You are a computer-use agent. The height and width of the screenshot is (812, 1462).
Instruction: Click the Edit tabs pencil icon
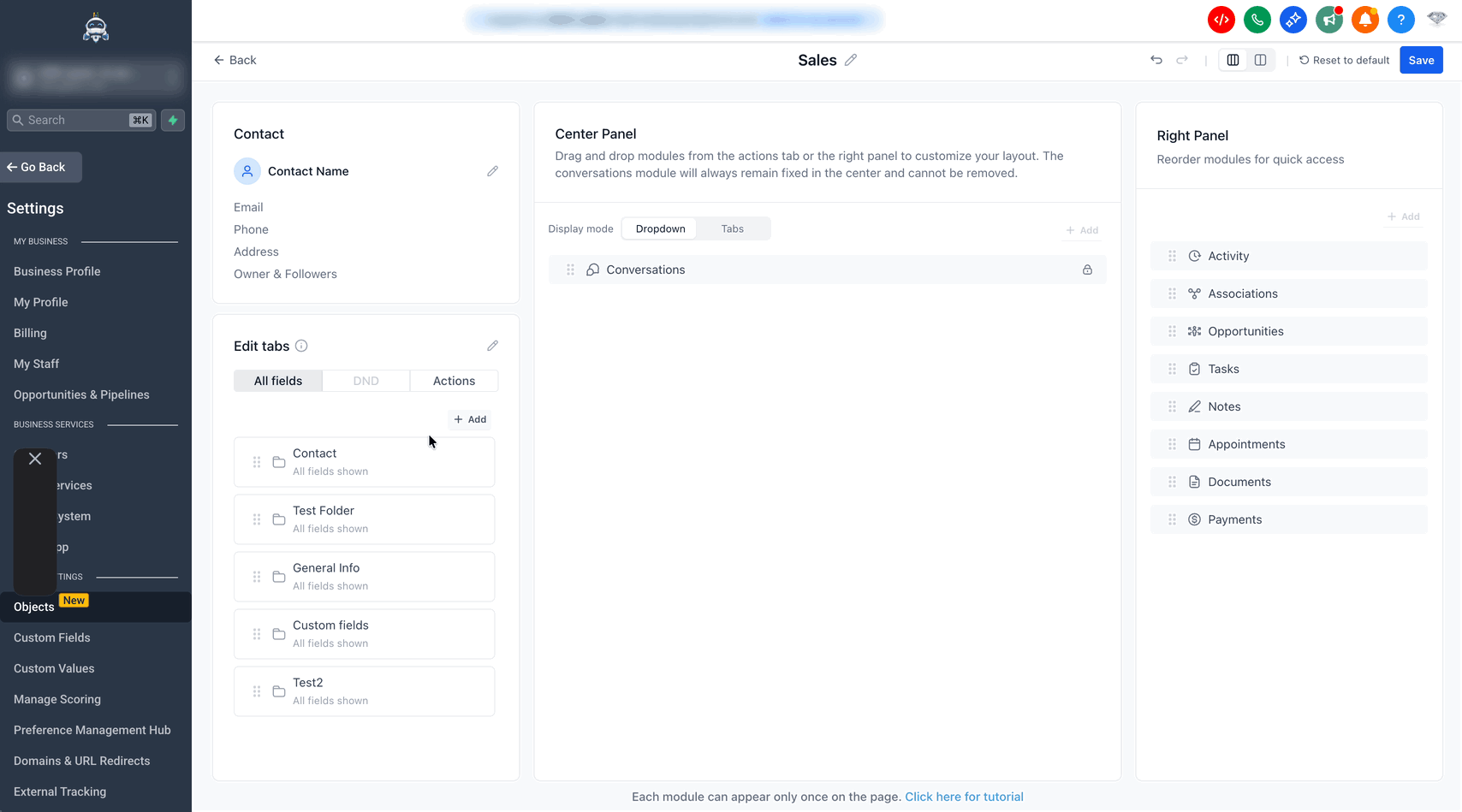(x=492, y=346)
